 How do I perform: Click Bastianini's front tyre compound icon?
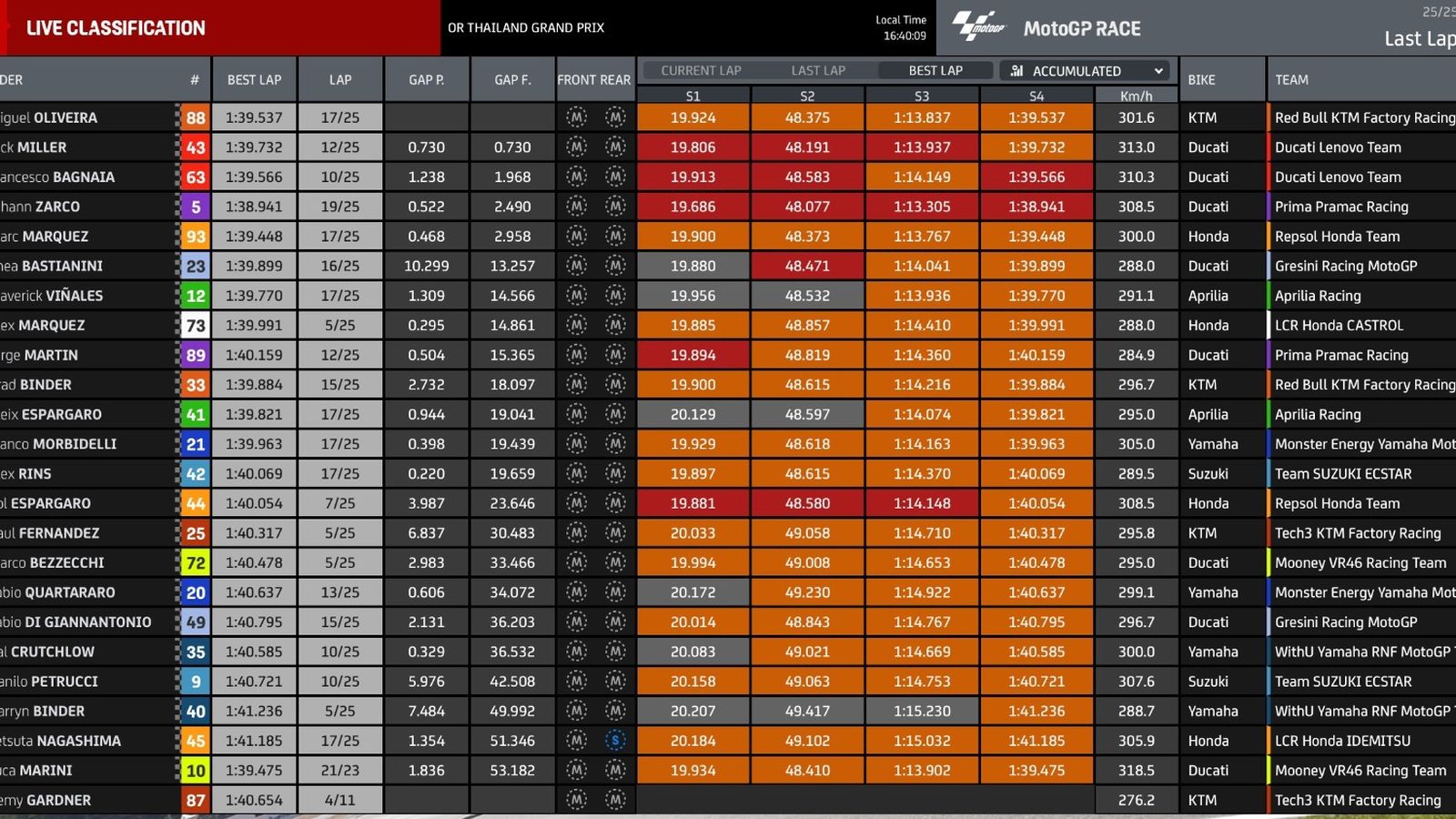point(576,266)
